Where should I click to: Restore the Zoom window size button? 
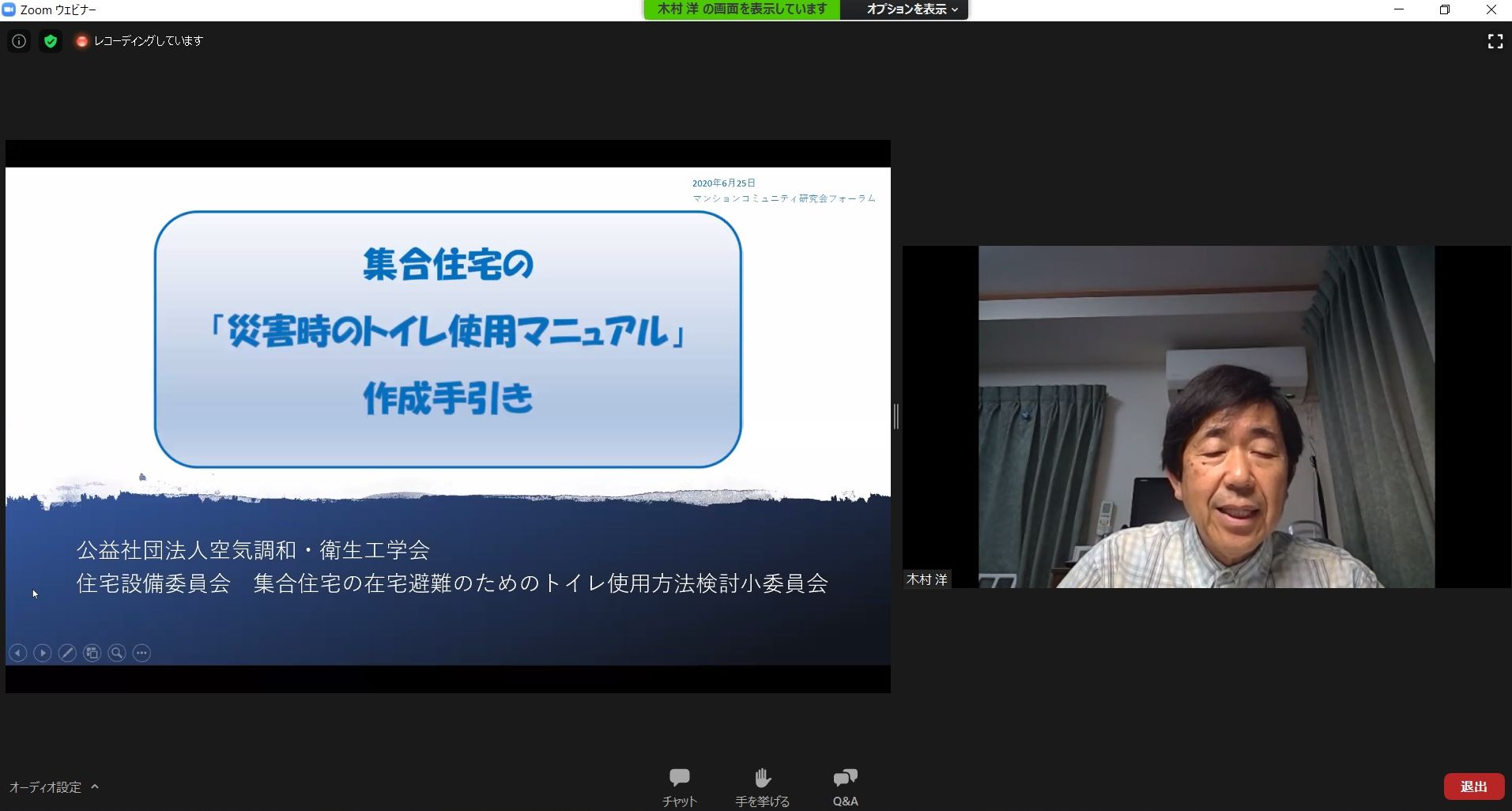[x=1445, y=9]
